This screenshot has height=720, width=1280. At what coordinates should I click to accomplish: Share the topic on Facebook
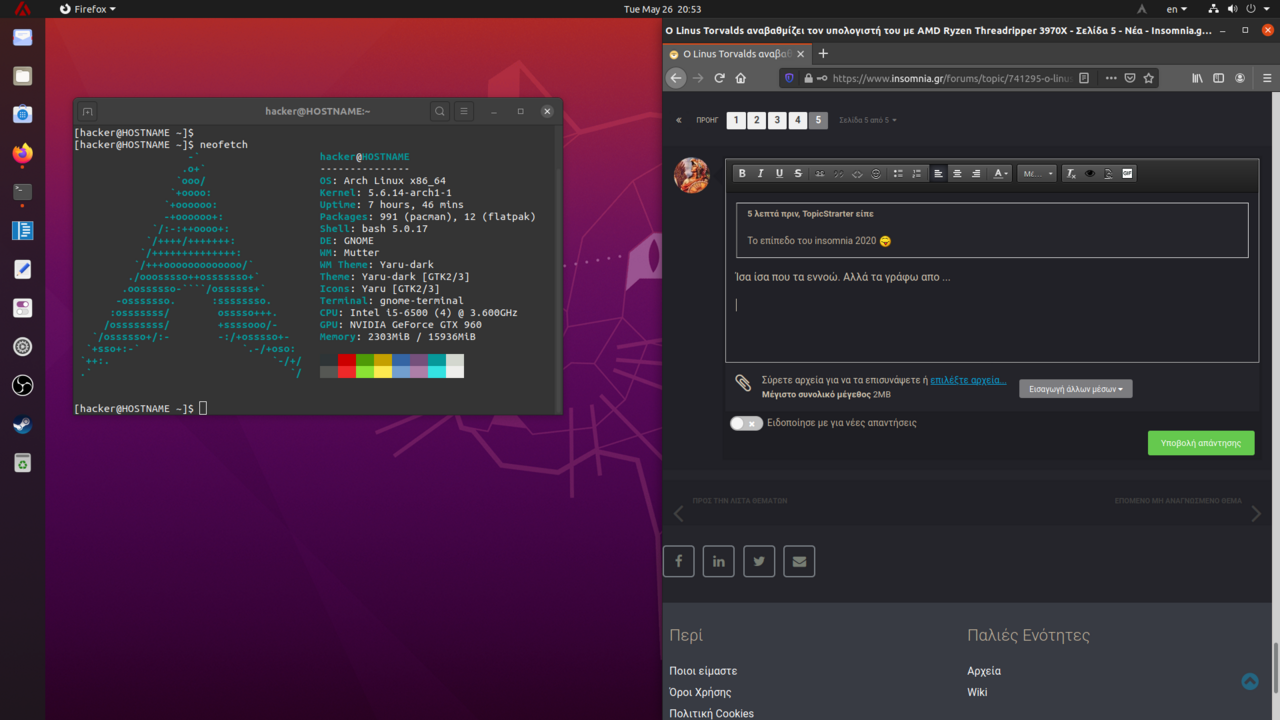click(679, 561)
